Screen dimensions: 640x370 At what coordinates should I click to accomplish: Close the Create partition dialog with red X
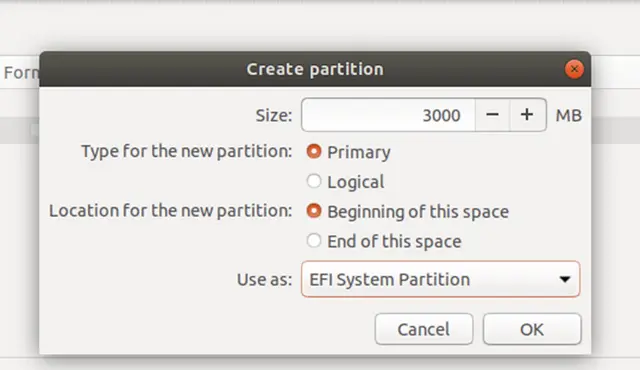pos(574,69)
